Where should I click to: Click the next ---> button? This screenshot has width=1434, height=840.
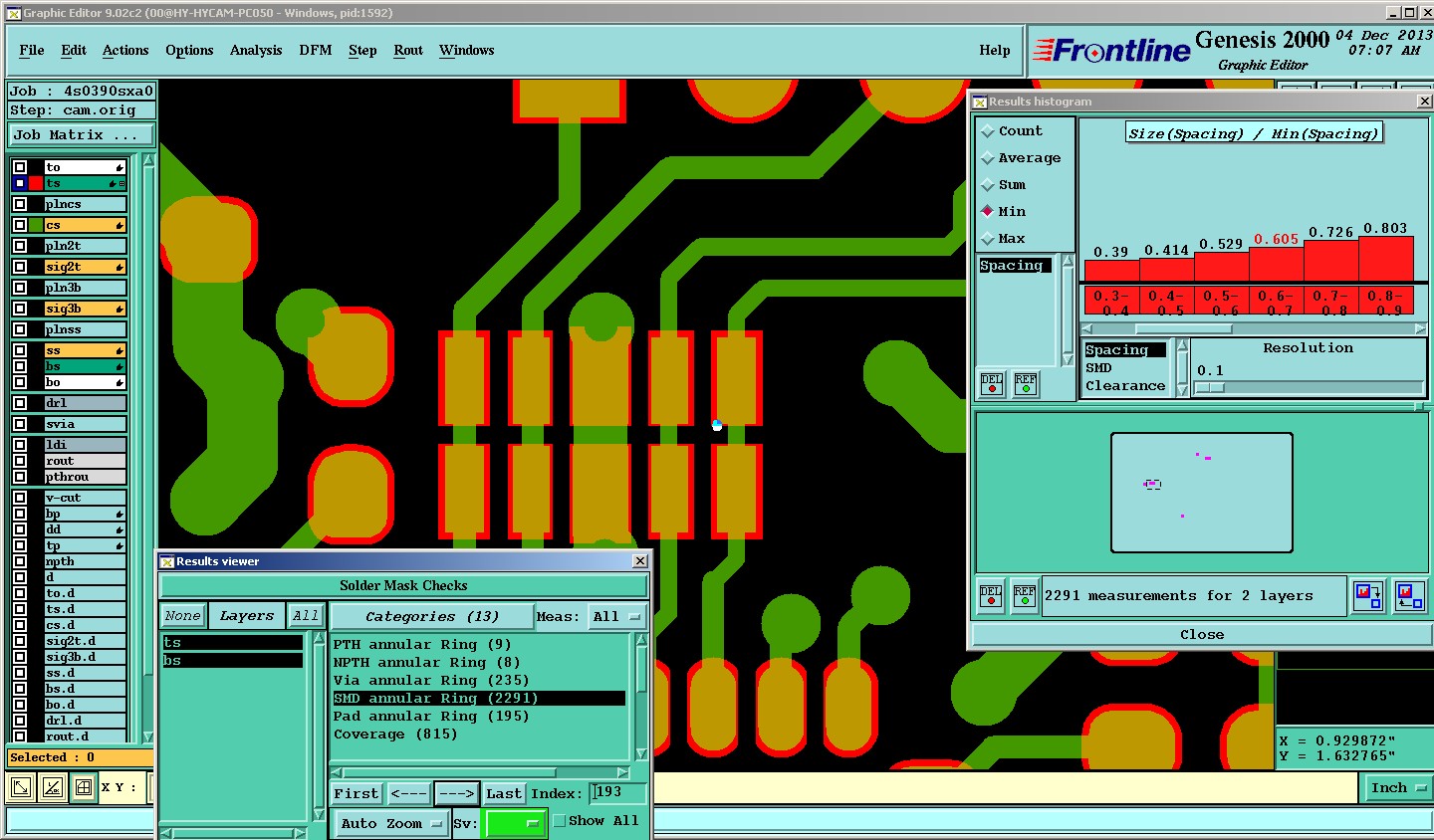tap(456, 793)
